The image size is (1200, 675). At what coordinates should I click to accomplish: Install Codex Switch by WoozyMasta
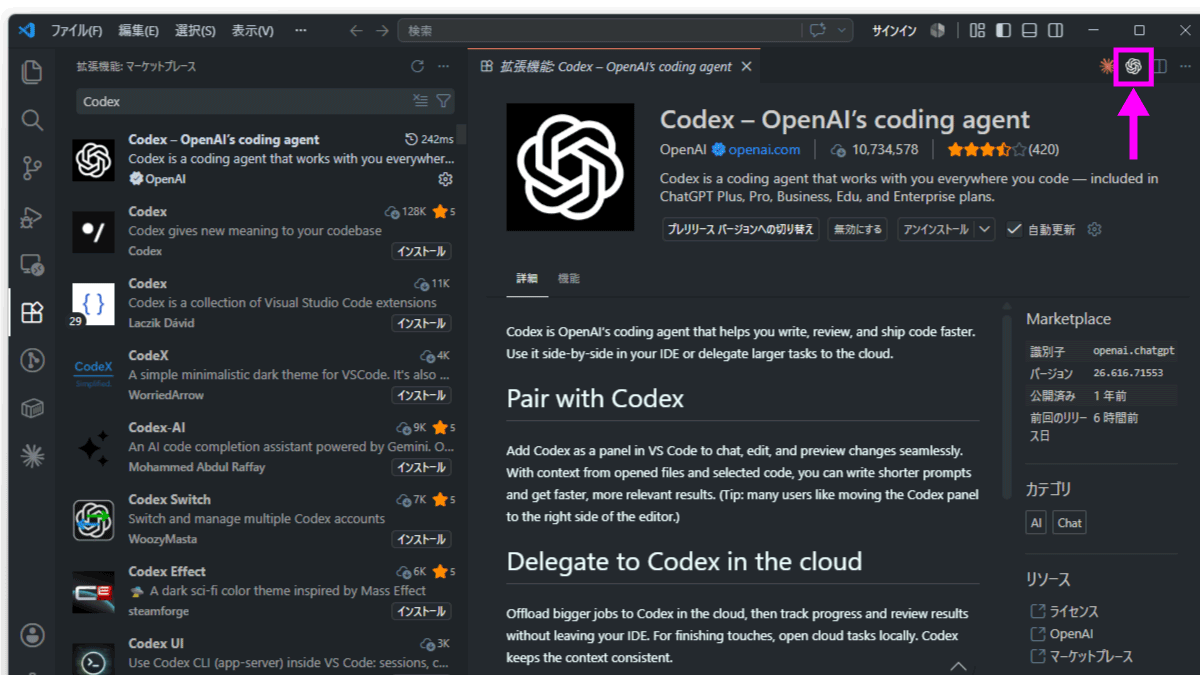pyautogui.click(x=421, y=539)
